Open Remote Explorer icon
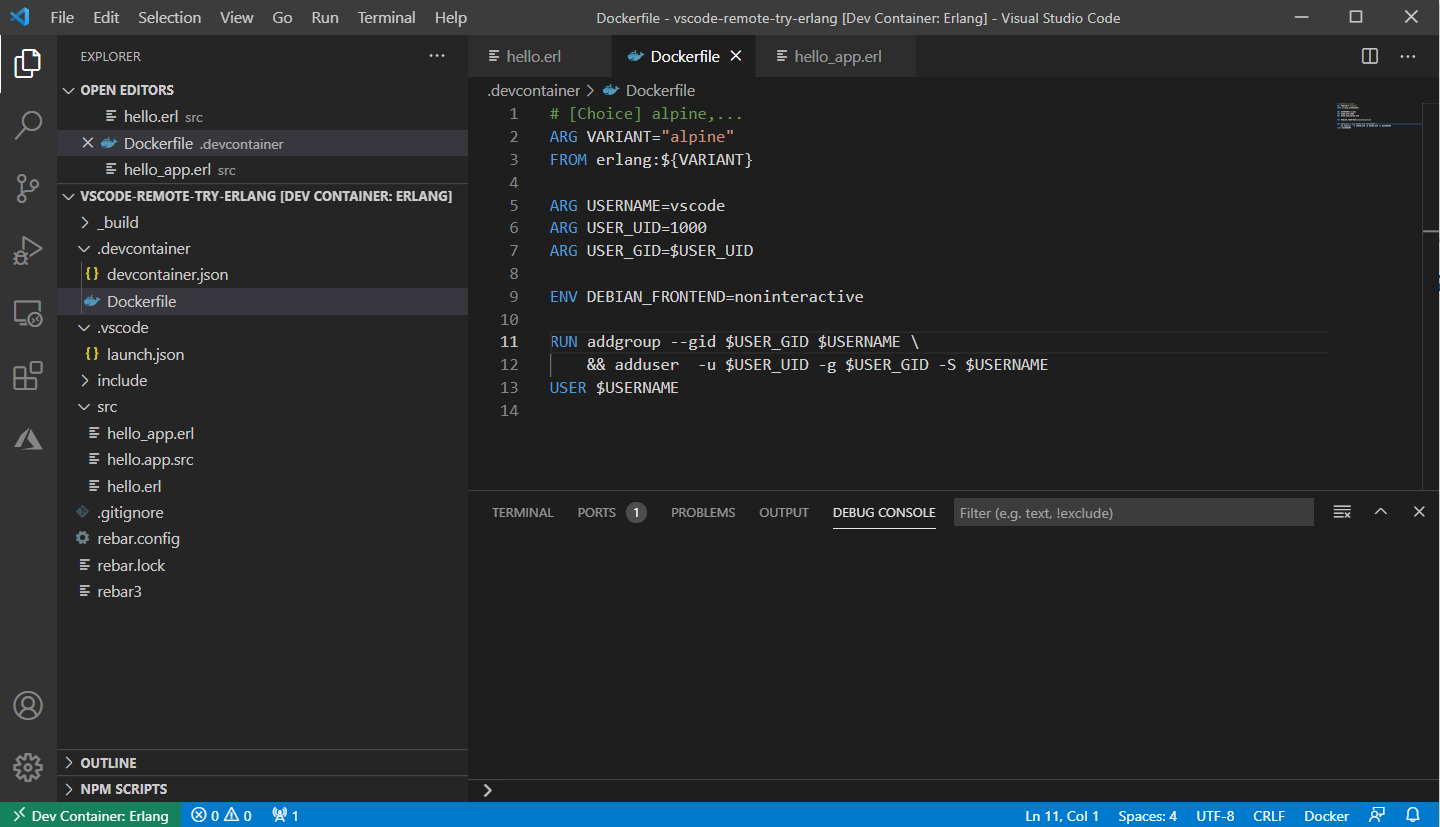 click(28, 313)
